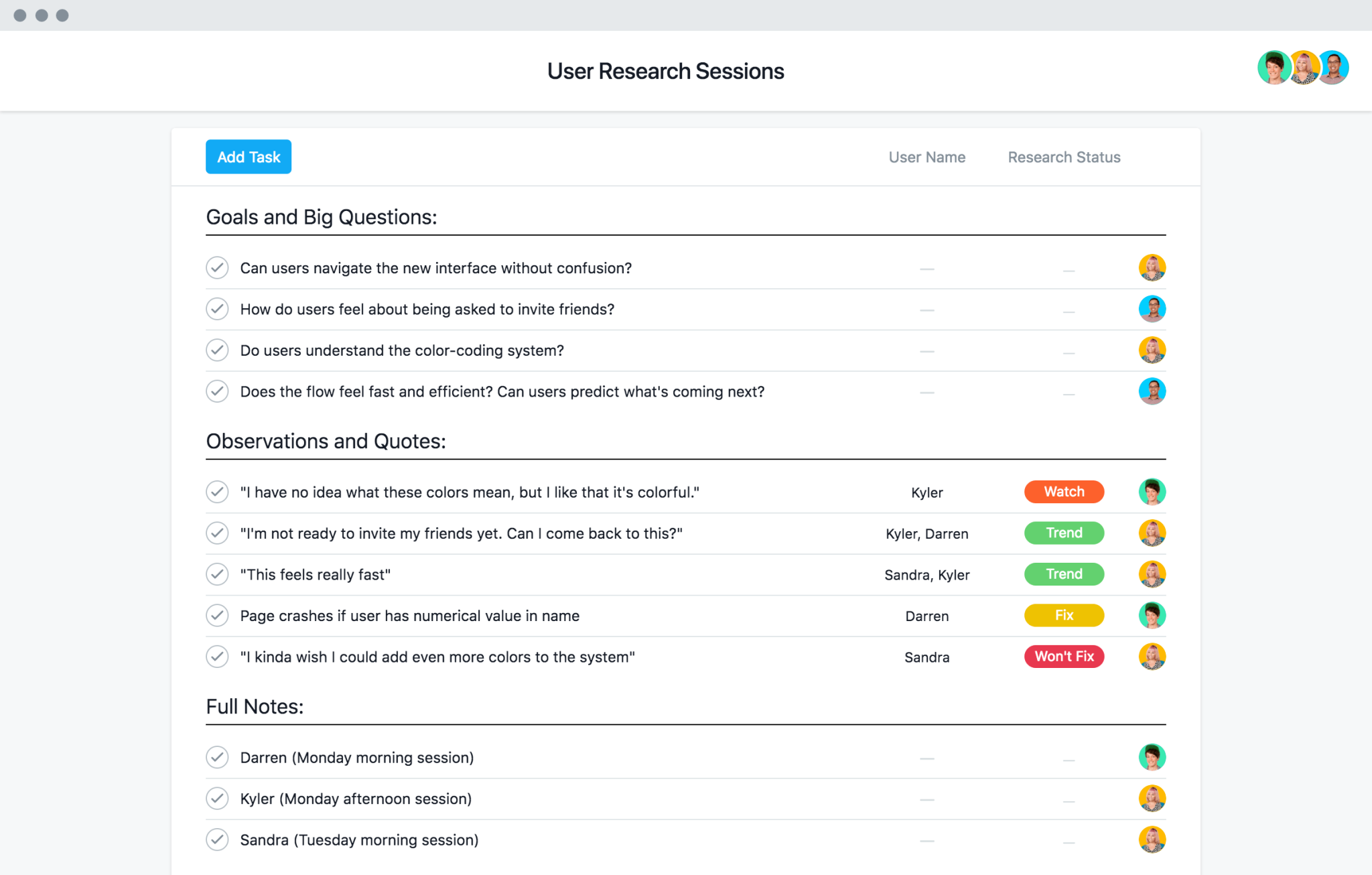This screenshot has width=1372, height=875.
Task: Sort by the 'User Name' column header
Action: point(927,157)
